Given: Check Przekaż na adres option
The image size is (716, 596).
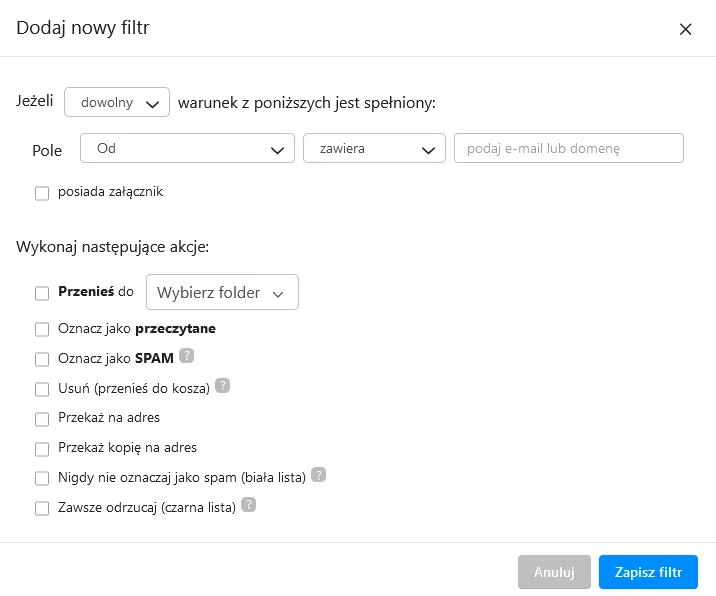Looking at the screenshot, I should click(x=42, y=419).
